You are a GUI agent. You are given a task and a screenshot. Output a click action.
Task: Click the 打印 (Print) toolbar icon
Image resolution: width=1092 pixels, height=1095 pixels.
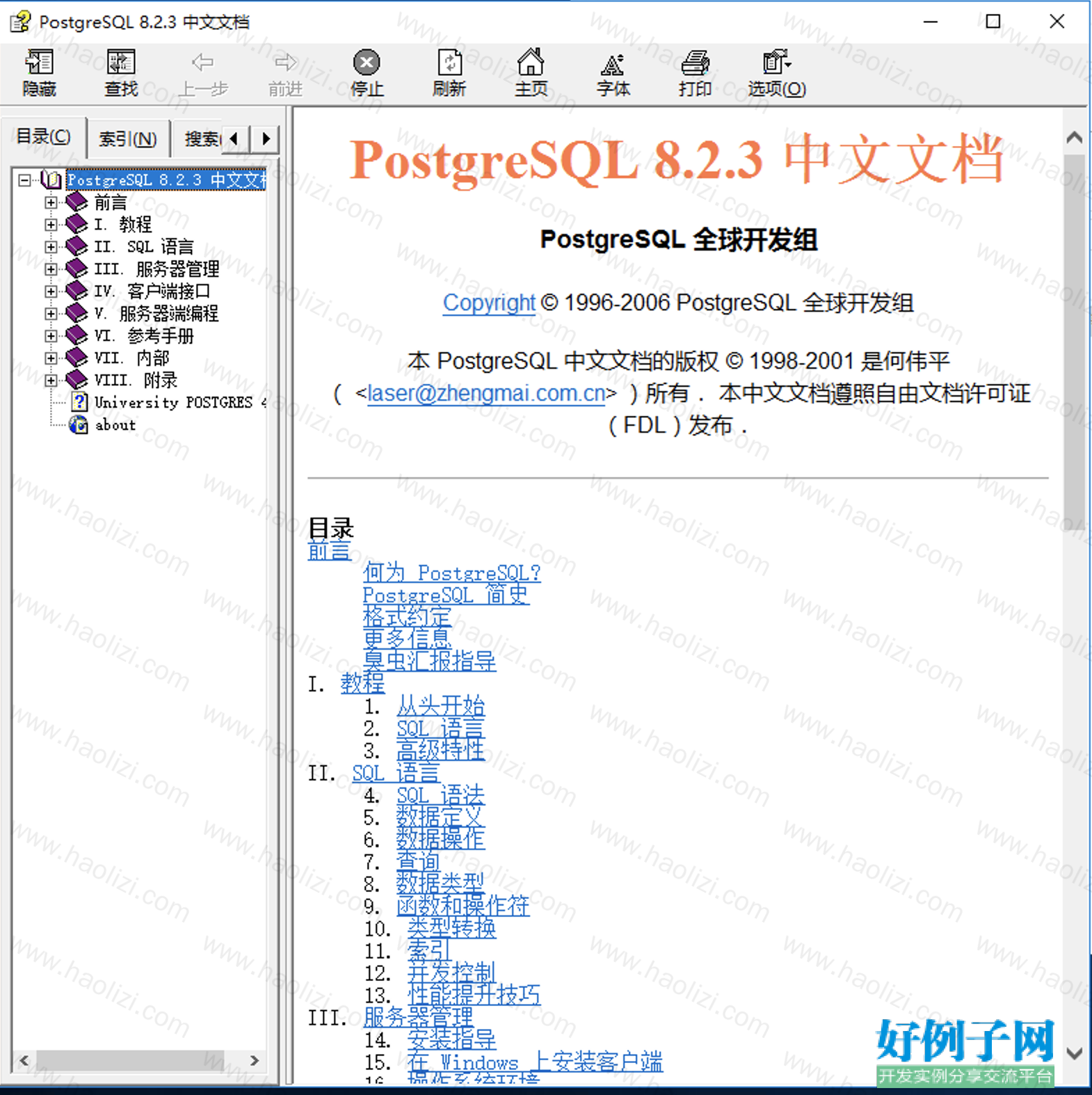pos(695,62)
